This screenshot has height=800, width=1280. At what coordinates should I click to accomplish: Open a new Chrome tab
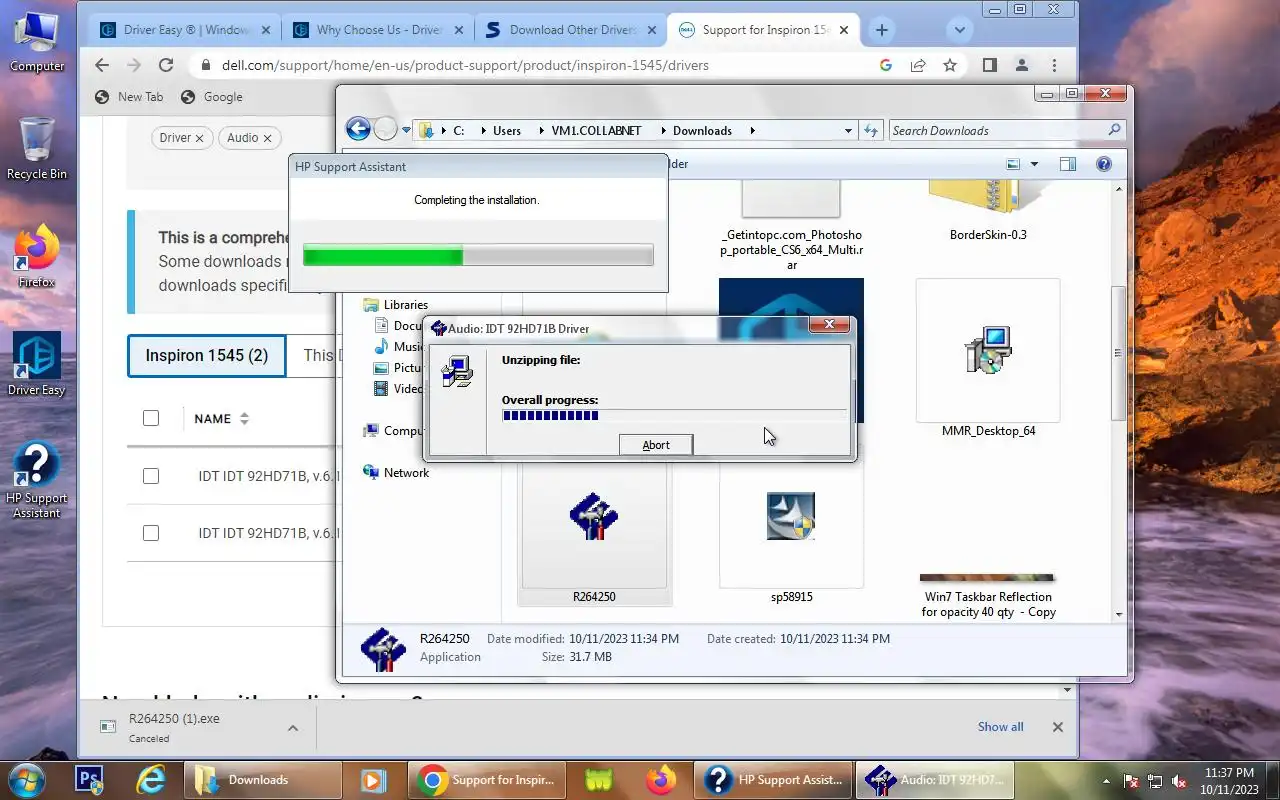881,30
